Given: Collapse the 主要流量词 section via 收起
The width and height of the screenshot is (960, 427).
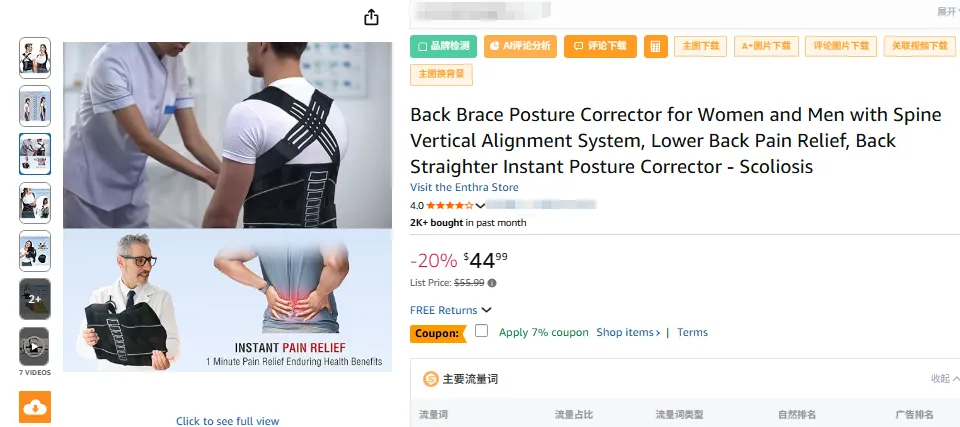Looking at the screenshot, I should pos(945,379).
